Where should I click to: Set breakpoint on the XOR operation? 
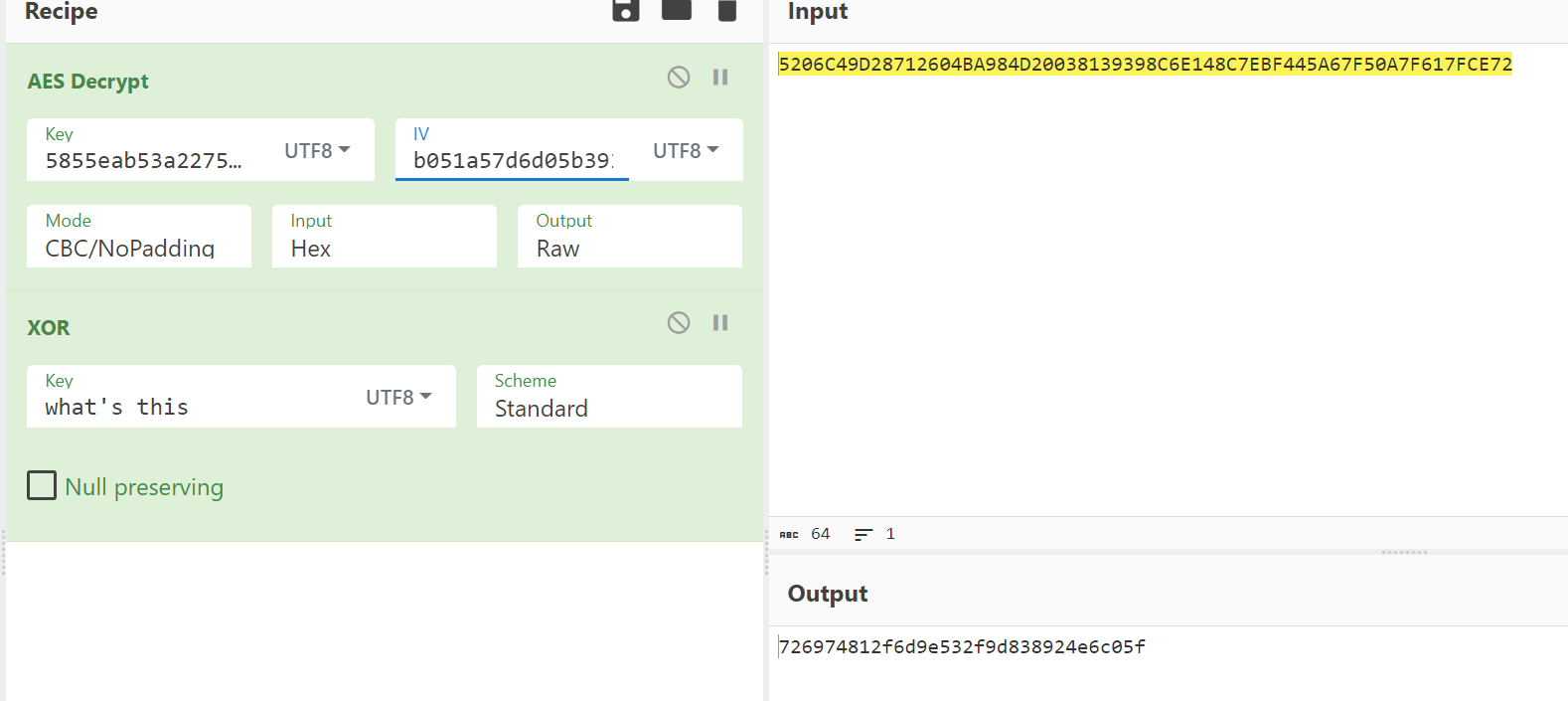[720, 323]
